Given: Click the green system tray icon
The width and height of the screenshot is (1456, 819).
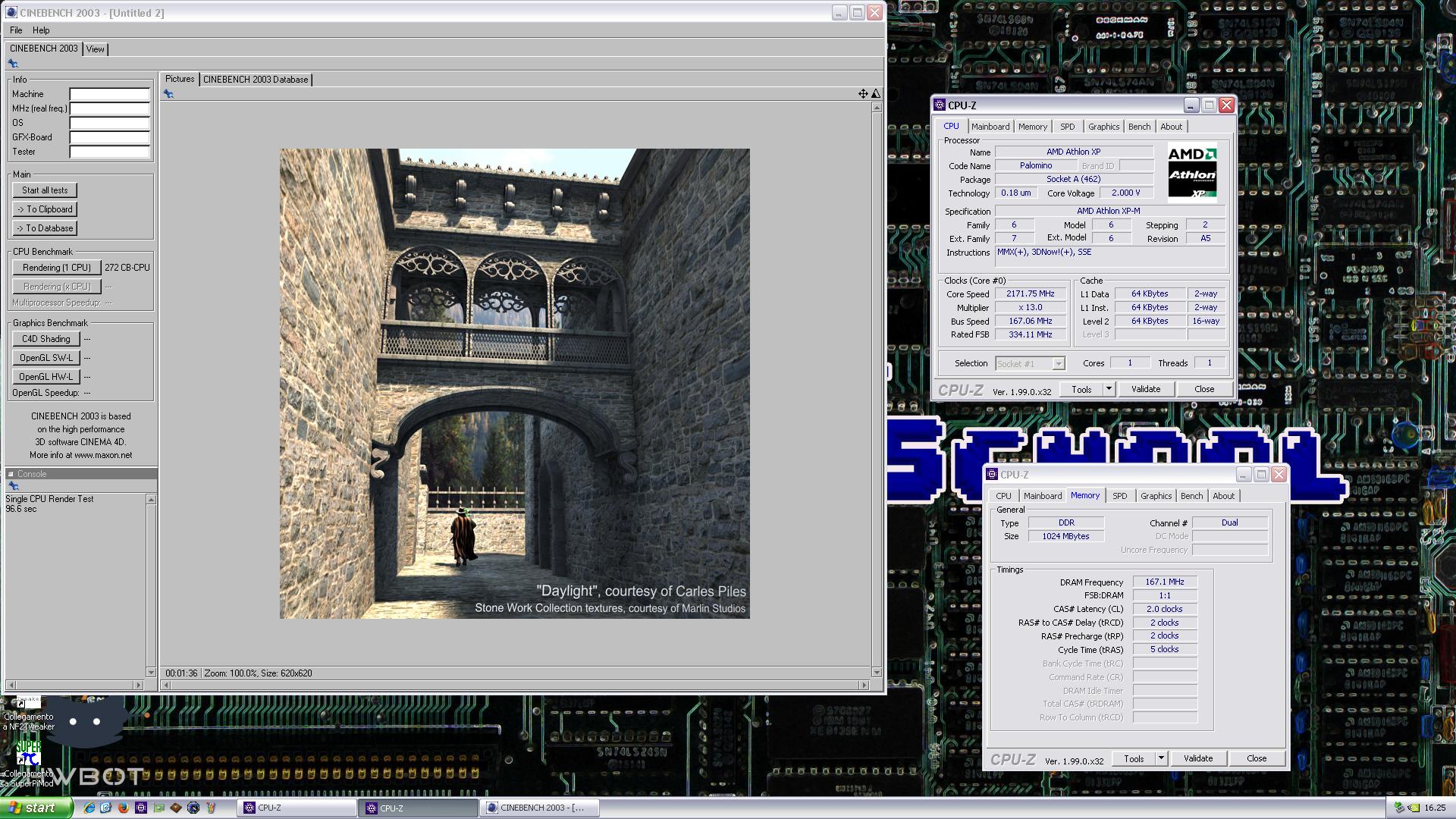Looking at the screenshot, I should coord(1414,808).
